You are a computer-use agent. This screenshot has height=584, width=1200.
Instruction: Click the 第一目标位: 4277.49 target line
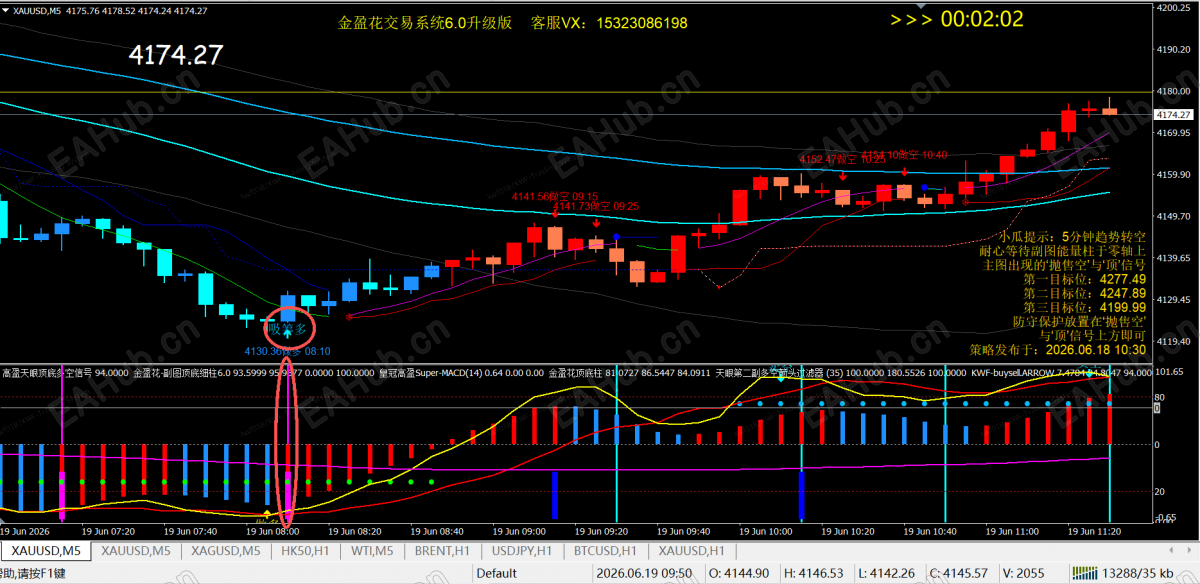(x=1085, y=279)
